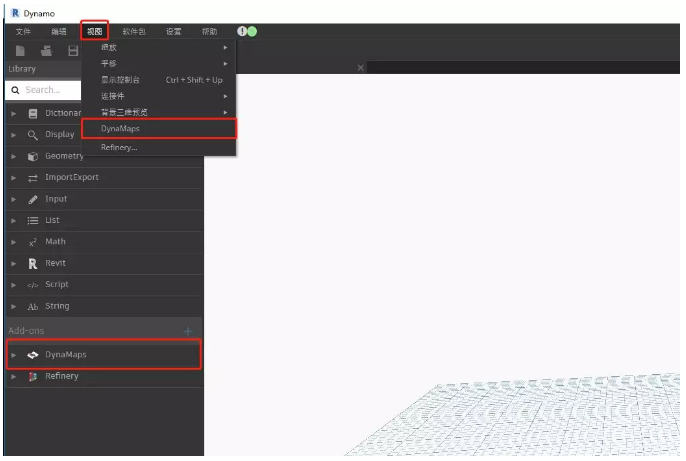Click the ImportExport arrows icon

[x=33, y=178]
